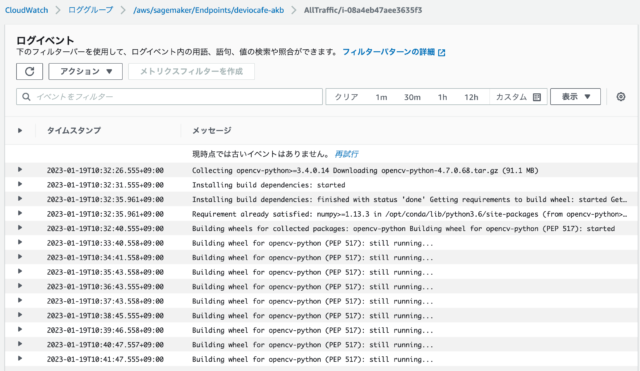Click message 'Collecting opencv-python>=3.4.0.14 Downloading'

click(365, 170)
